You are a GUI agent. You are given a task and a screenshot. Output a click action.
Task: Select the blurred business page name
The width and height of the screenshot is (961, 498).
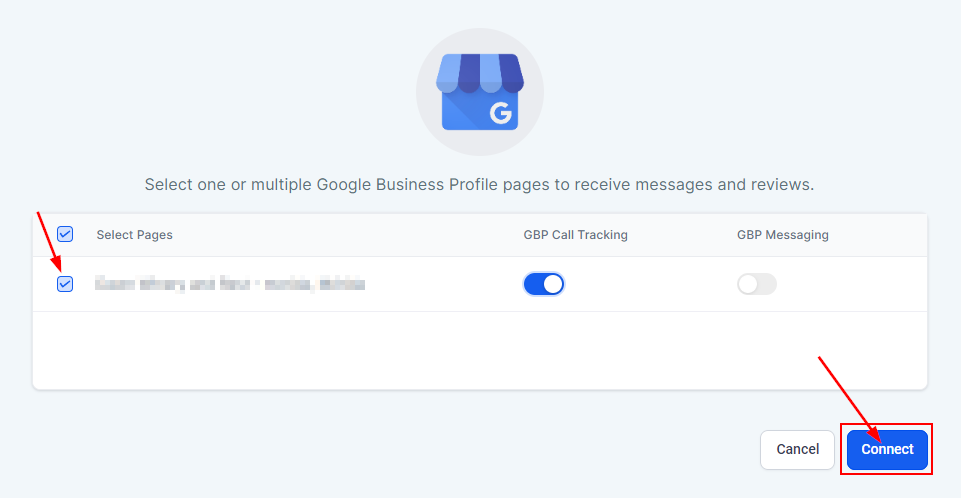click(x=230, y=284)
